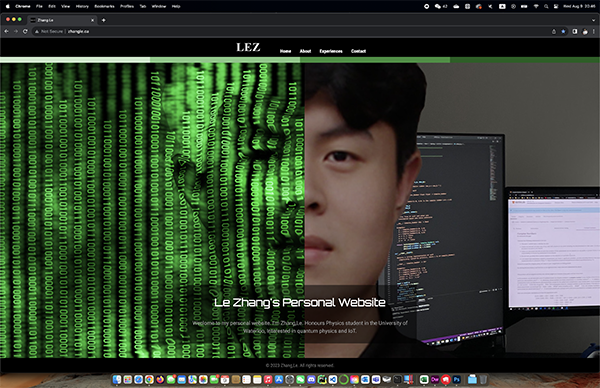The height and width of the screenshot is (388, 600).
Task: Go back using the browser back arrow
Action: (x=7, y=31)
